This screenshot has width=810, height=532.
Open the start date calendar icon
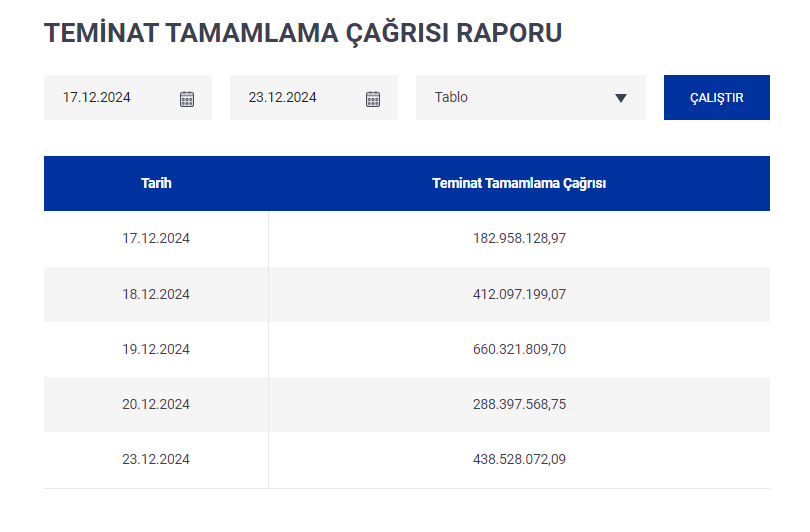(186, 98)
